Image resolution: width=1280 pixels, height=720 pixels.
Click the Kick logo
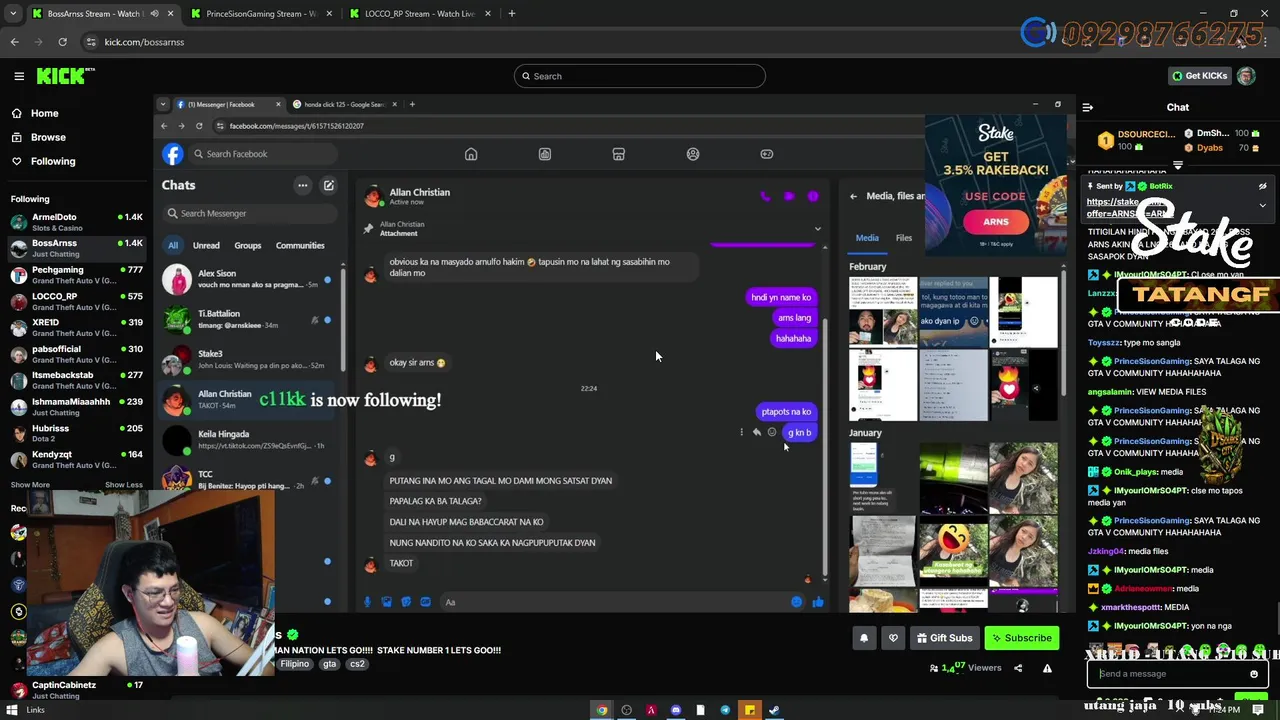65,76
